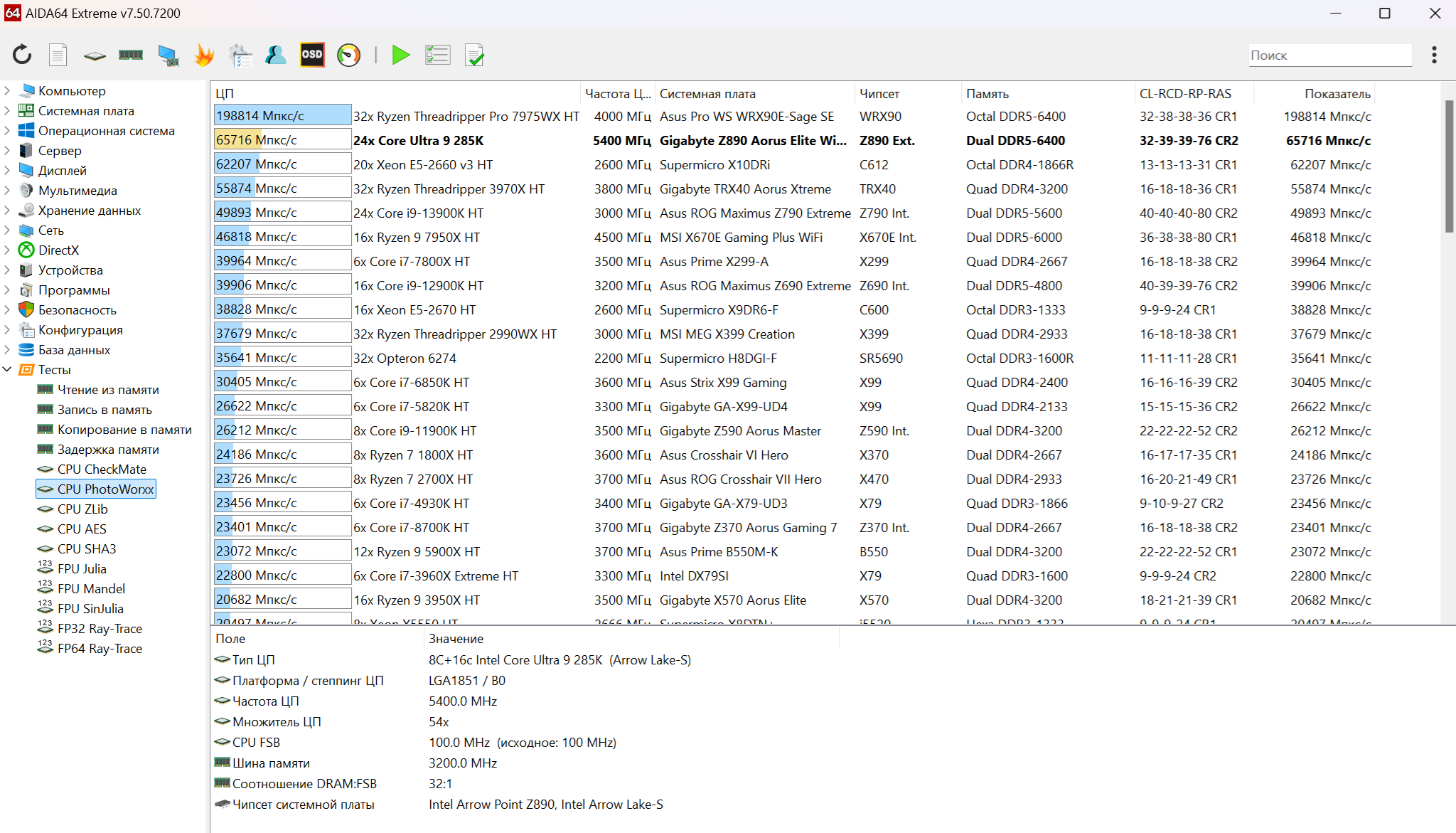Launch system stability test flame icon
This screenshot has width=1456, height=833.
coord(204,55)
